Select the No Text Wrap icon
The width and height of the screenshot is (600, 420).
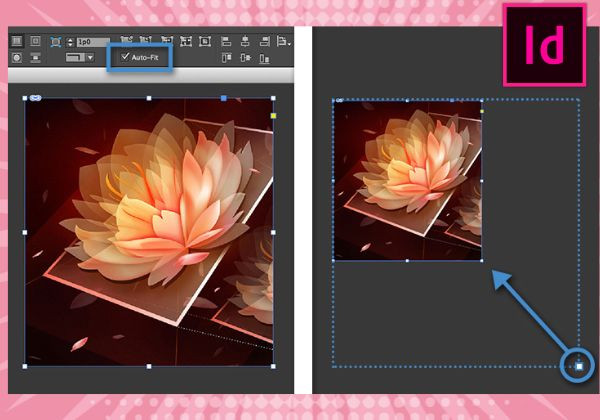(17, 41)
